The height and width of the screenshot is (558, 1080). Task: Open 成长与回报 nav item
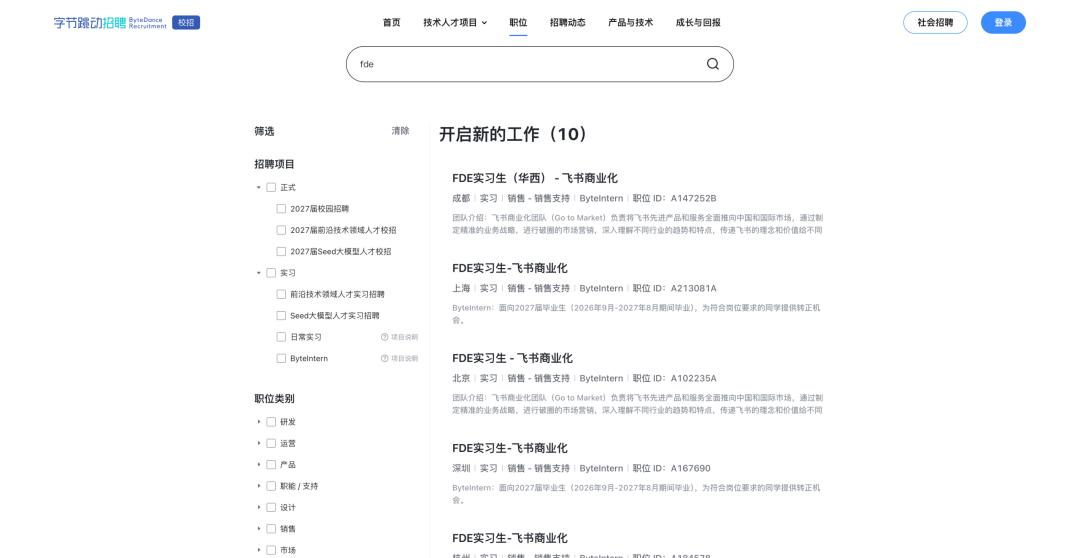[698, 23]
